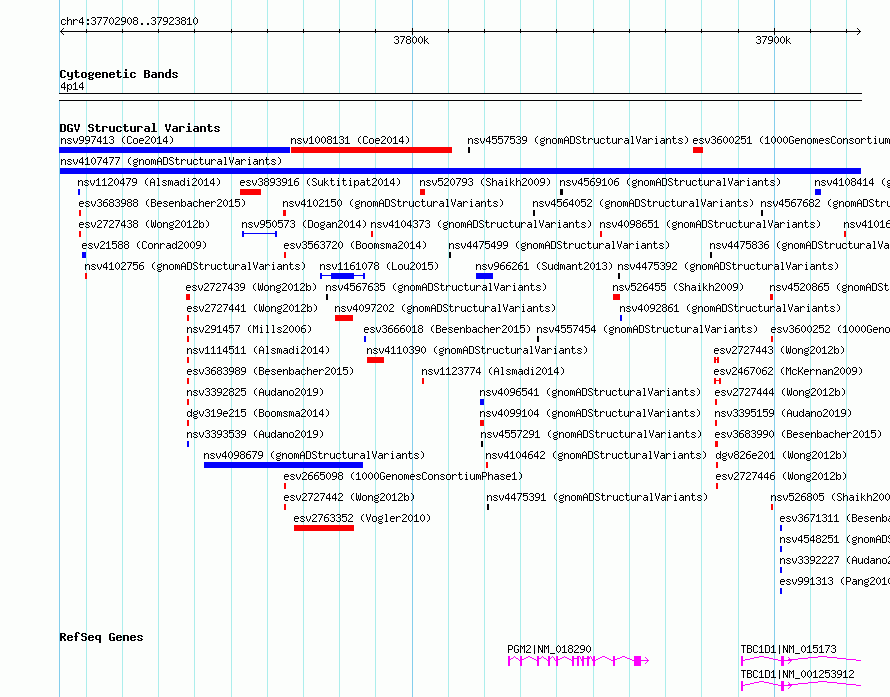
Task: Open variant nsv1120479 (Alsmadi2014)
Action: click(x=149, y=182)
